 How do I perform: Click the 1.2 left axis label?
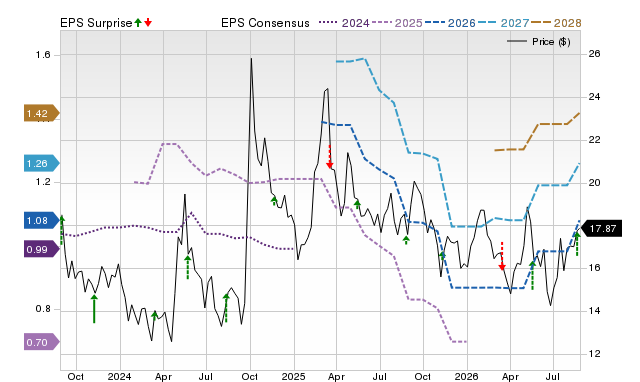pos(43,182)
